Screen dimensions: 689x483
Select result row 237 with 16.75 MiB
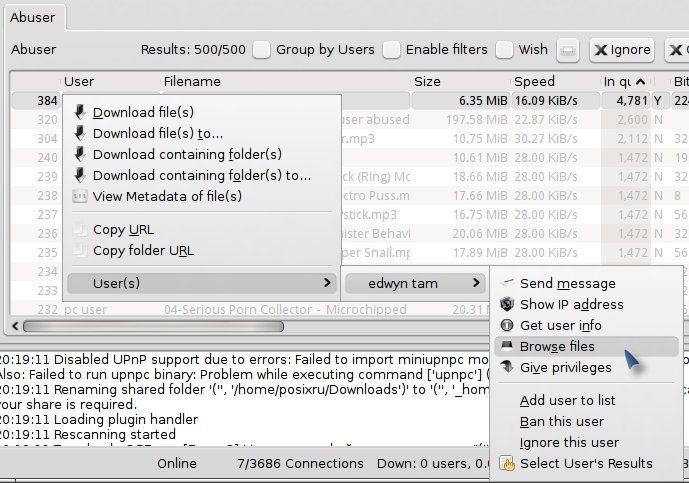(349, 215)
